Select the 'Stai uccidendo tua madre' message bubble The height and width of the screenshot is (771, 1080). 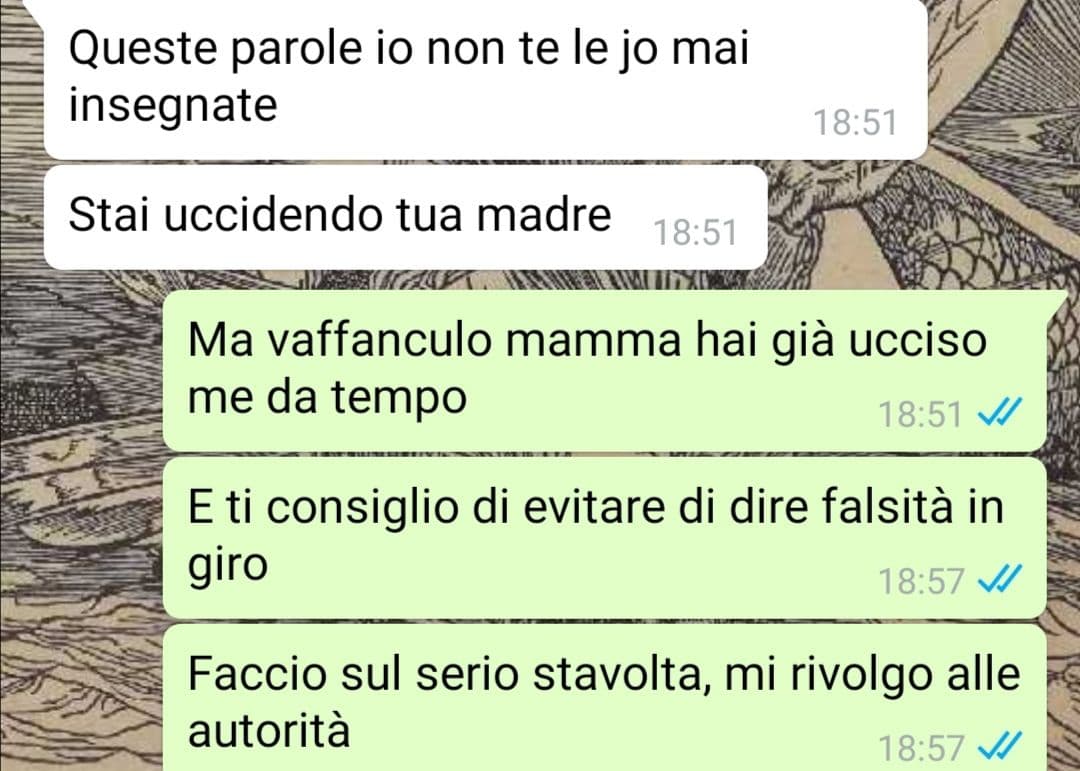coord(406,217)
